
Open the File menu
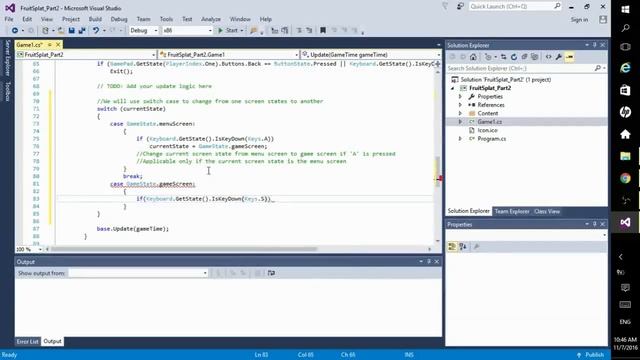[x=9, y=19]
